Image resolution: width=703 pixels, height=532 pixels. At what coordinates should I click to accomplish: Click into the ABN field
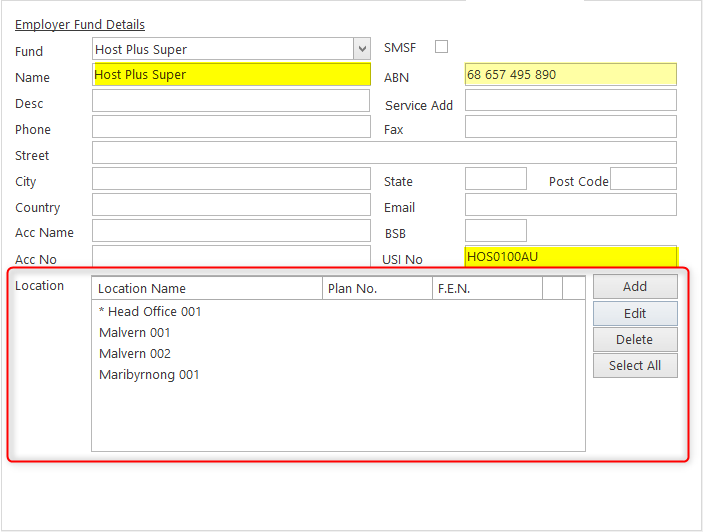(570, 75)
